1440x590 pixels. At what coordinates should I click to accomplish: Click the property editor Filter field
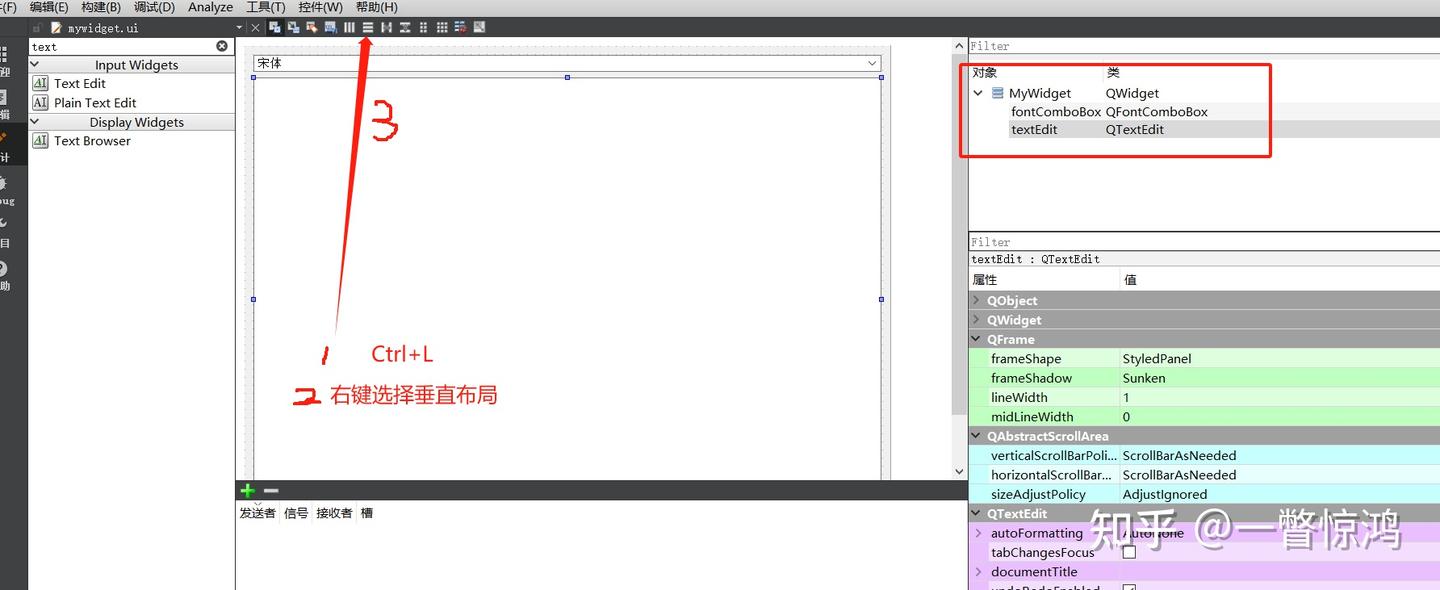tap(1204, 242)
